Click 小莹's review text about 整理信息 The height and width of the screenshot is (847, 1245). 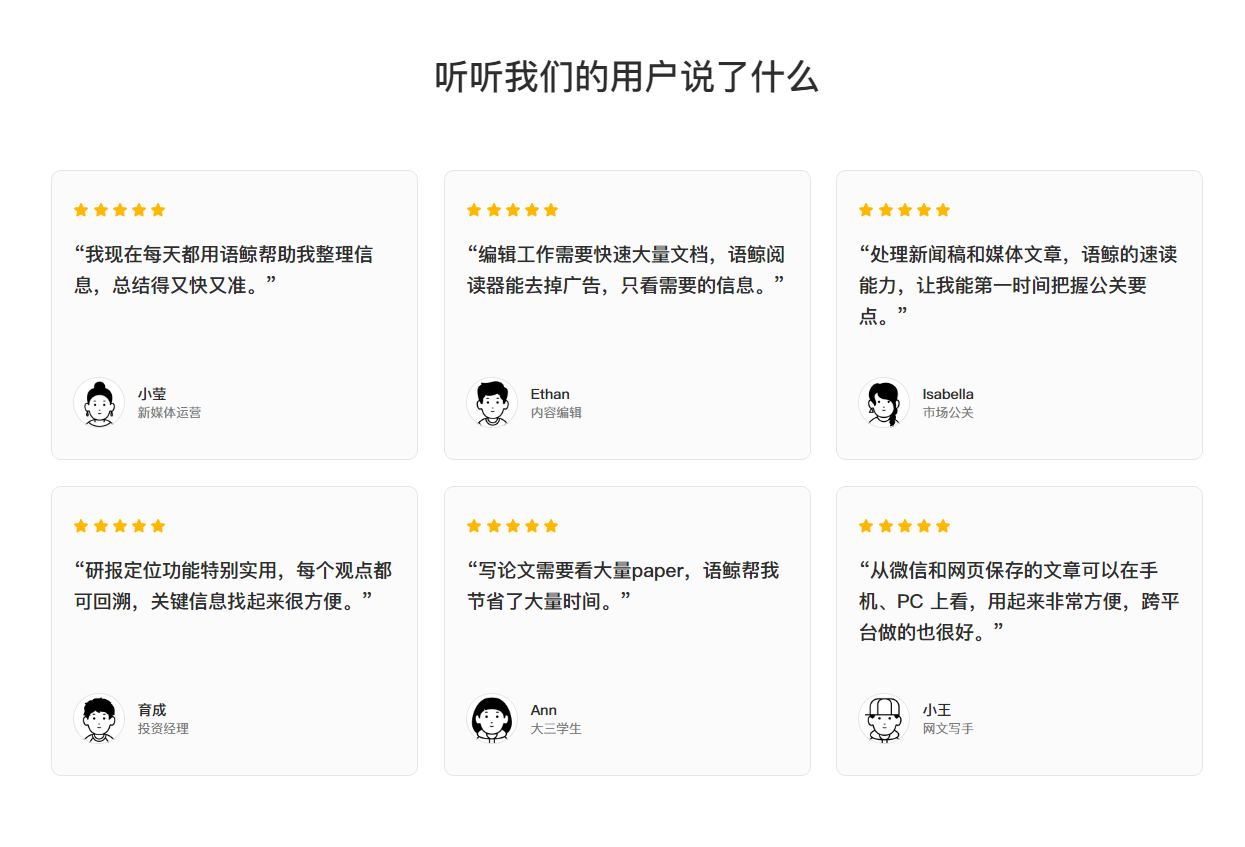click(x=224, y=270)
